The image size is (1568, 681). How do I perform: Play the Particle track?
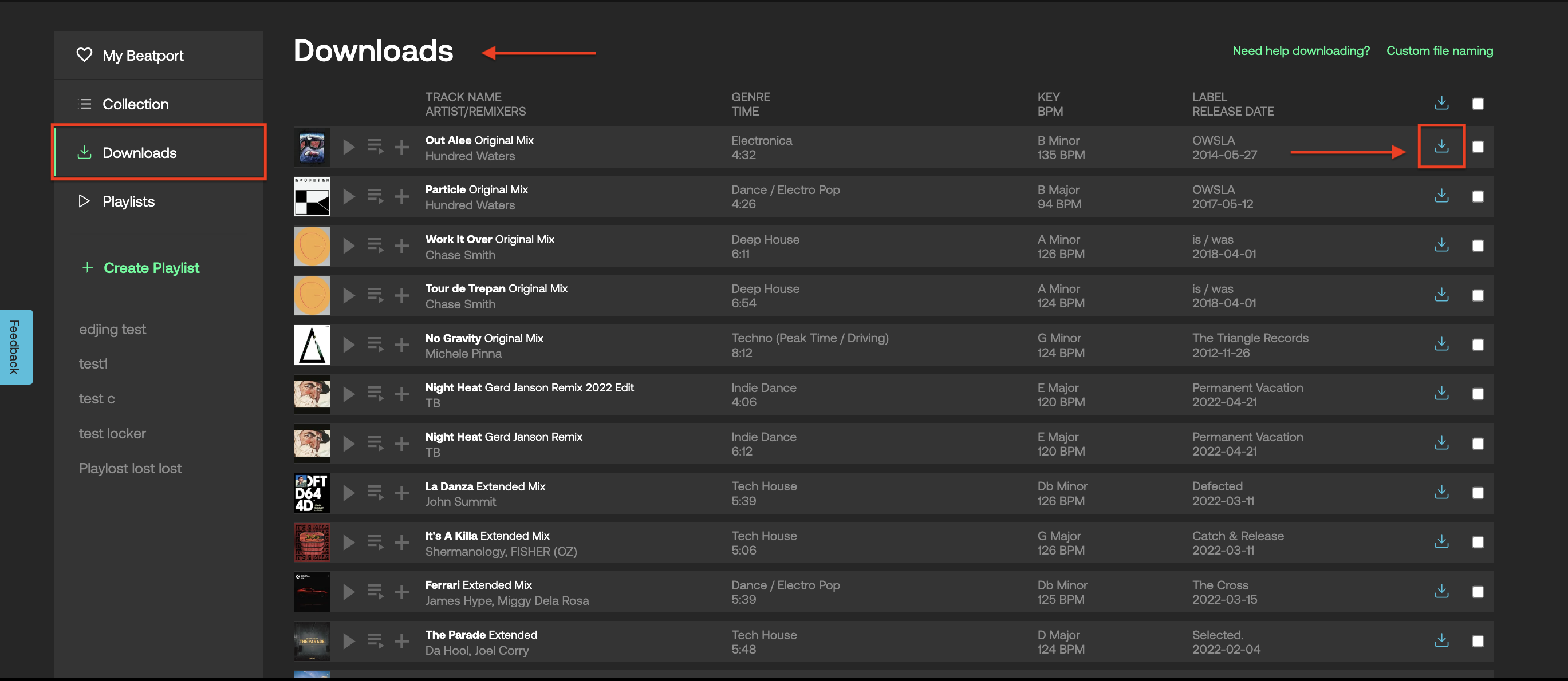click(349, 196)
